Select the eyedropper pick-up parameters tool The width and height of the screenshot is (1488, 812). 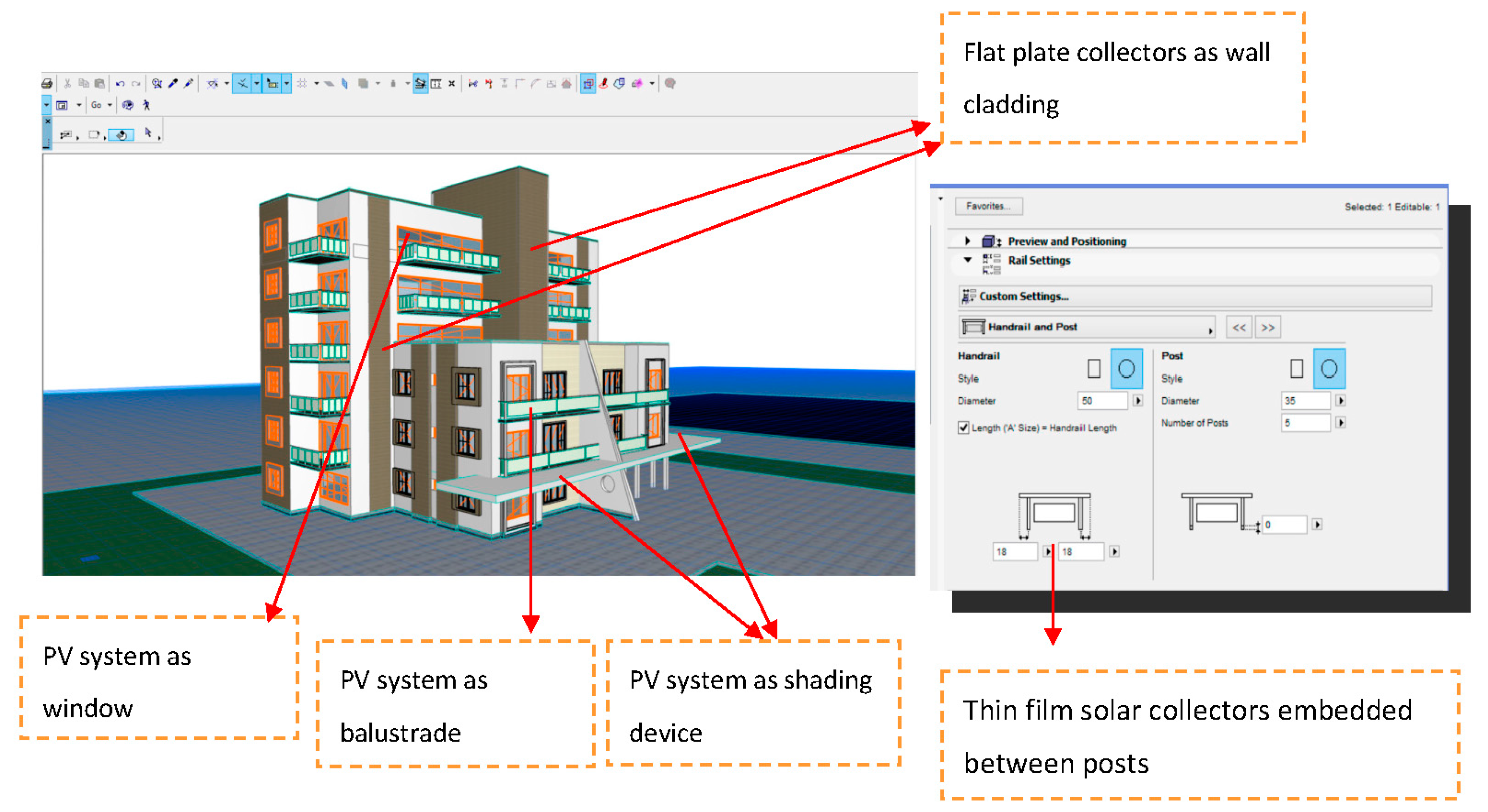pyautogui.click(x=173, y=84)
